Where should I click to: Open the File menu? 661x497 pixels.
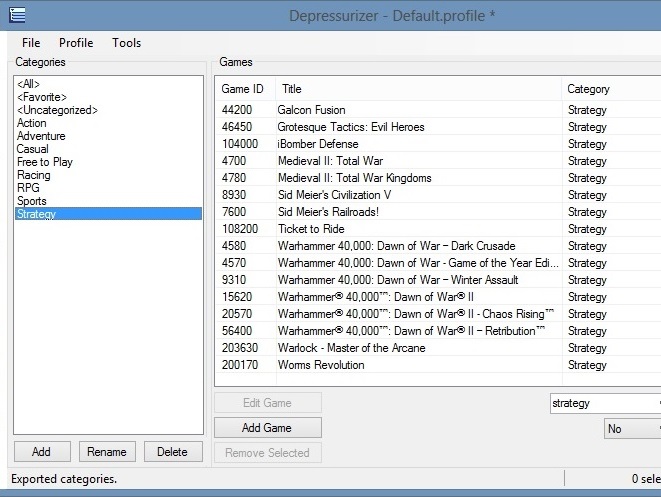[31, 43]
